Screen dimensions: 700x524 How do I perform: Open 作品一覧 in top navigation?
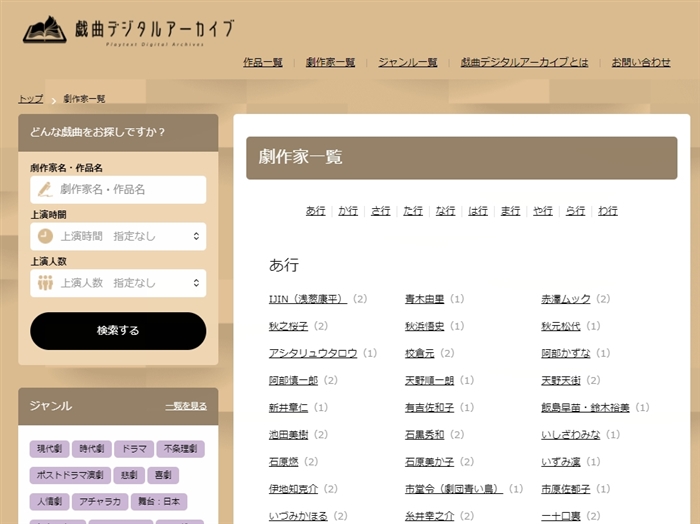pos(263,62)
